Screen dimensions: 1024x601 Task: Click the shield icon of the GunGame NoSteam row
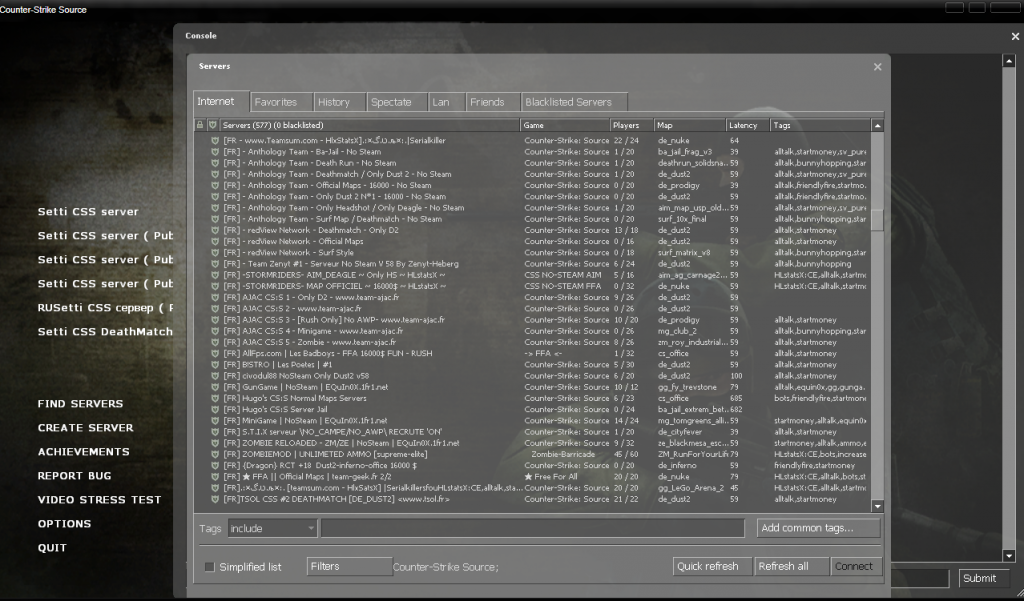(x=215, y=387)
